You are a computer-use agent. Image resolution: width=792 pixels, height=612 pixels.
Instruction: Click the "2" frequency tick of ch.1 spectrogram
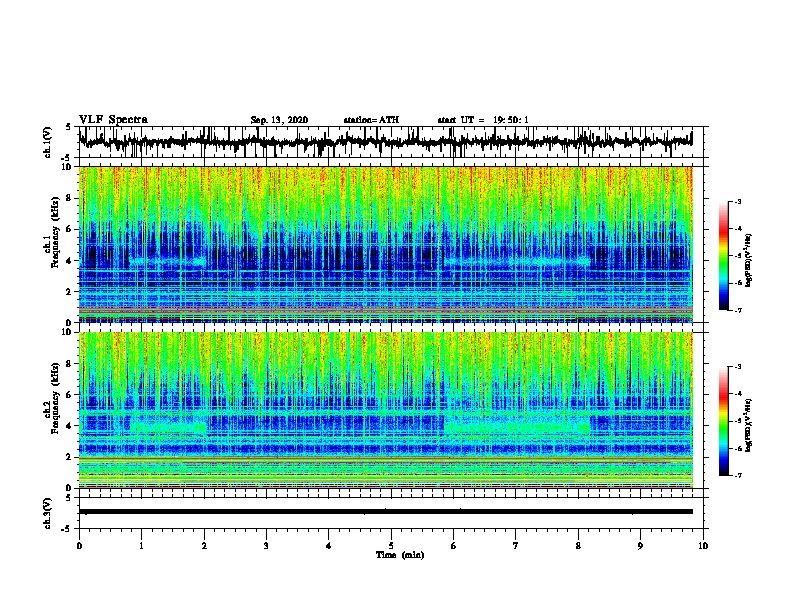pos(70,291)
